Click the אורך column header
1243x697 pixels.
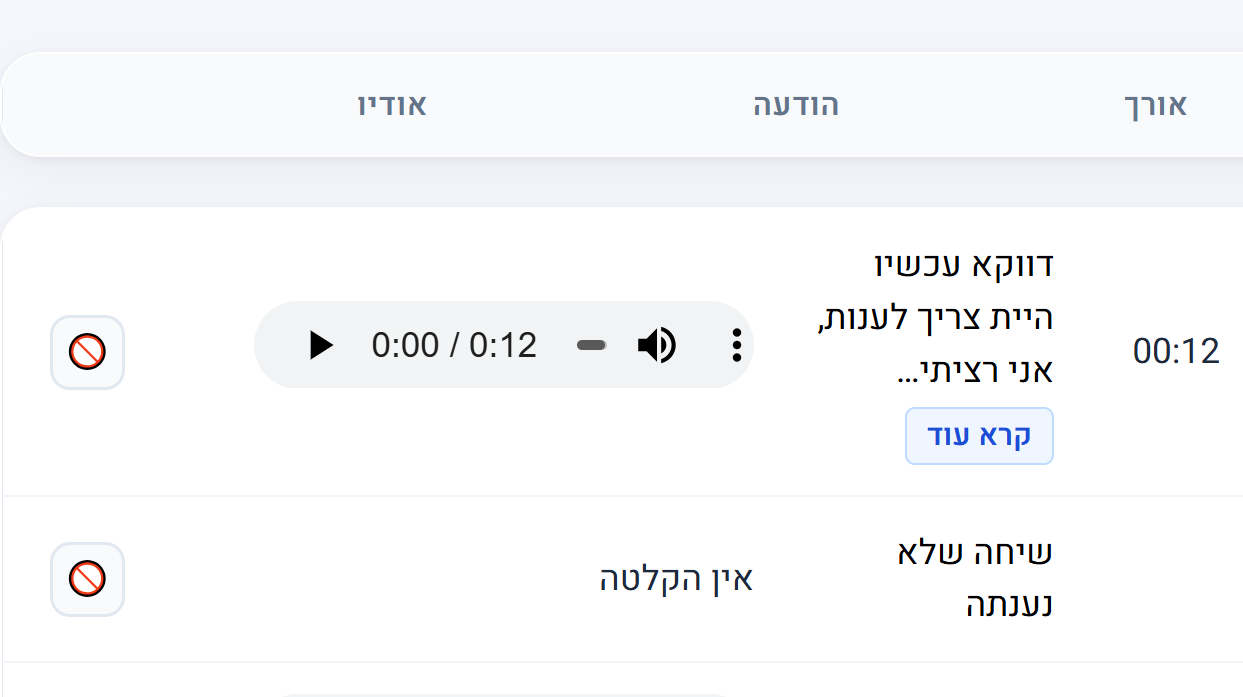tap(1155, 105)
